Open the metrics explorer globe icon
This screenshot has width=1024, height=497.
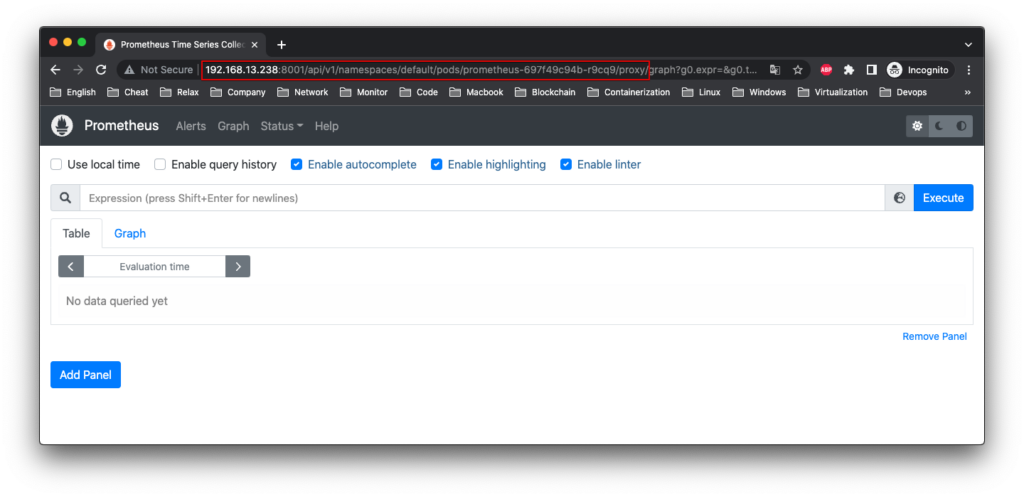[899, 198]
